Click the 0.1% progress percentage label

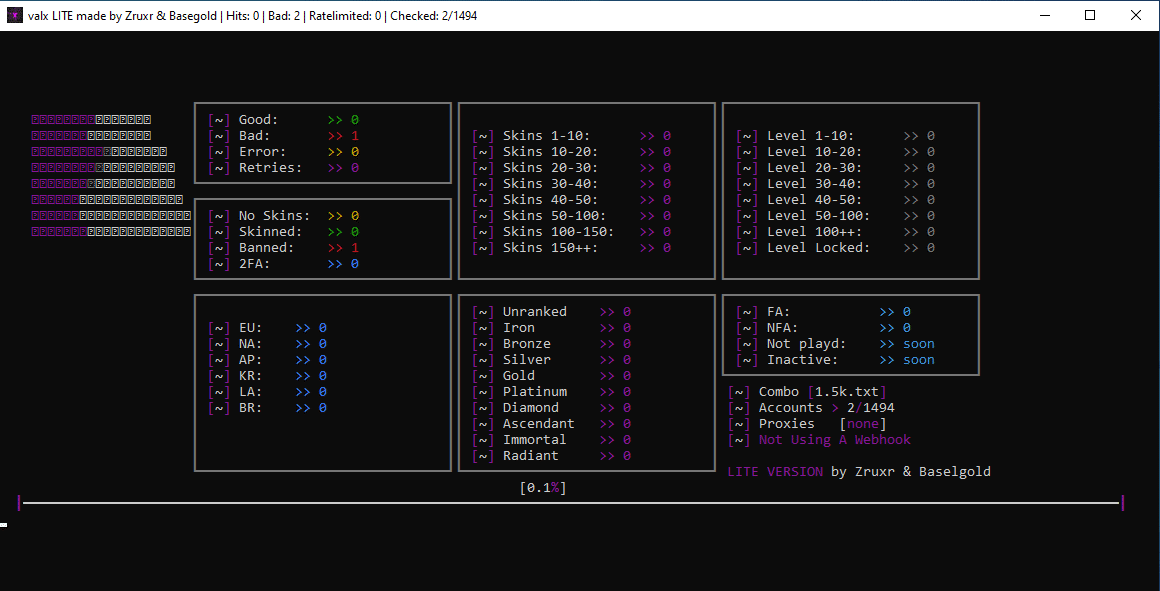click(543, 488)
